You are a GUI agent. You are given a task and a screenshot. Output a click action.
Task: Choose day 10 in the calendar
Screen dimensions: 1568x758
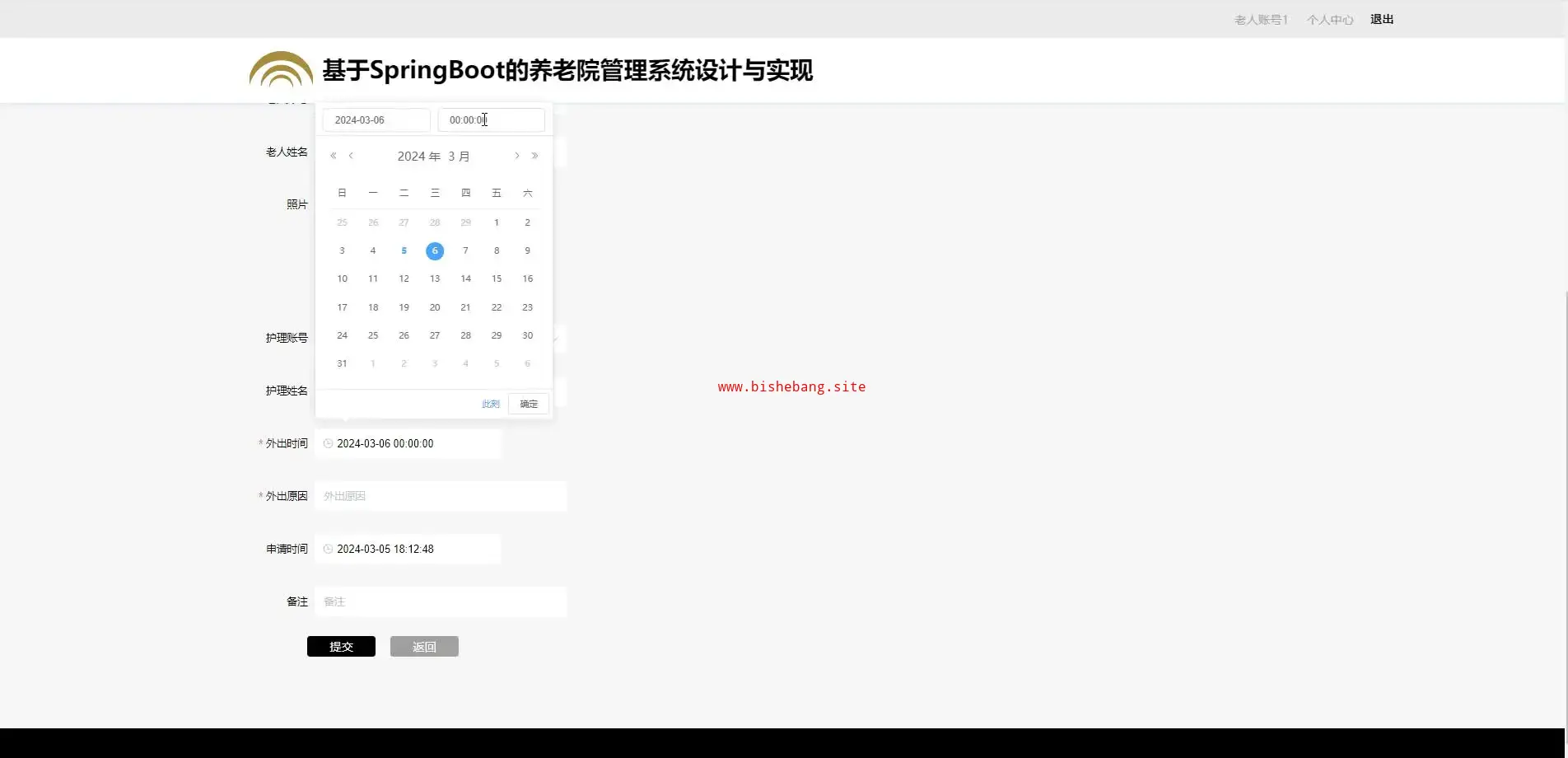point(342,278)
